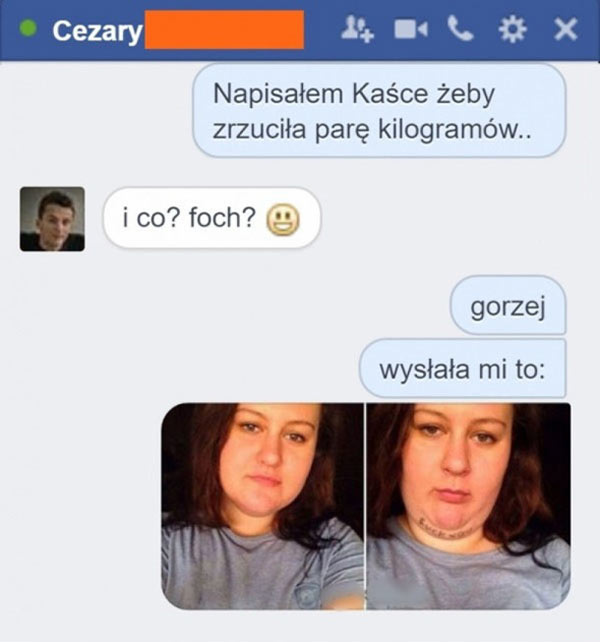Click the blue chat header bar
Viewport: 600px width, 642px height.
coord(300,30)
